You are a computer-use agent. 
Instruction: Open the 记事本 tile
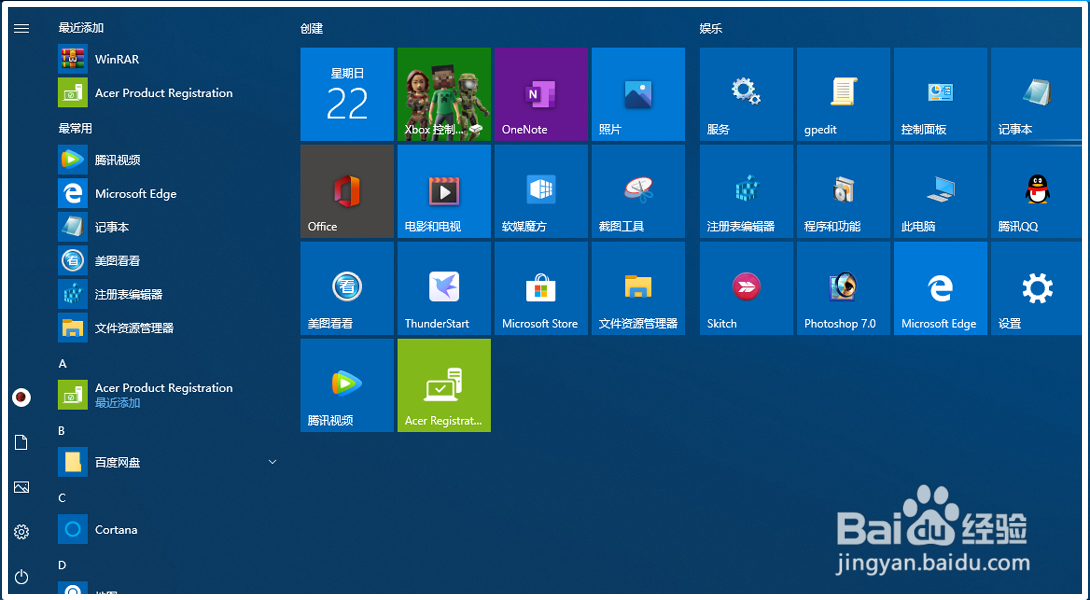[1036, 95]
